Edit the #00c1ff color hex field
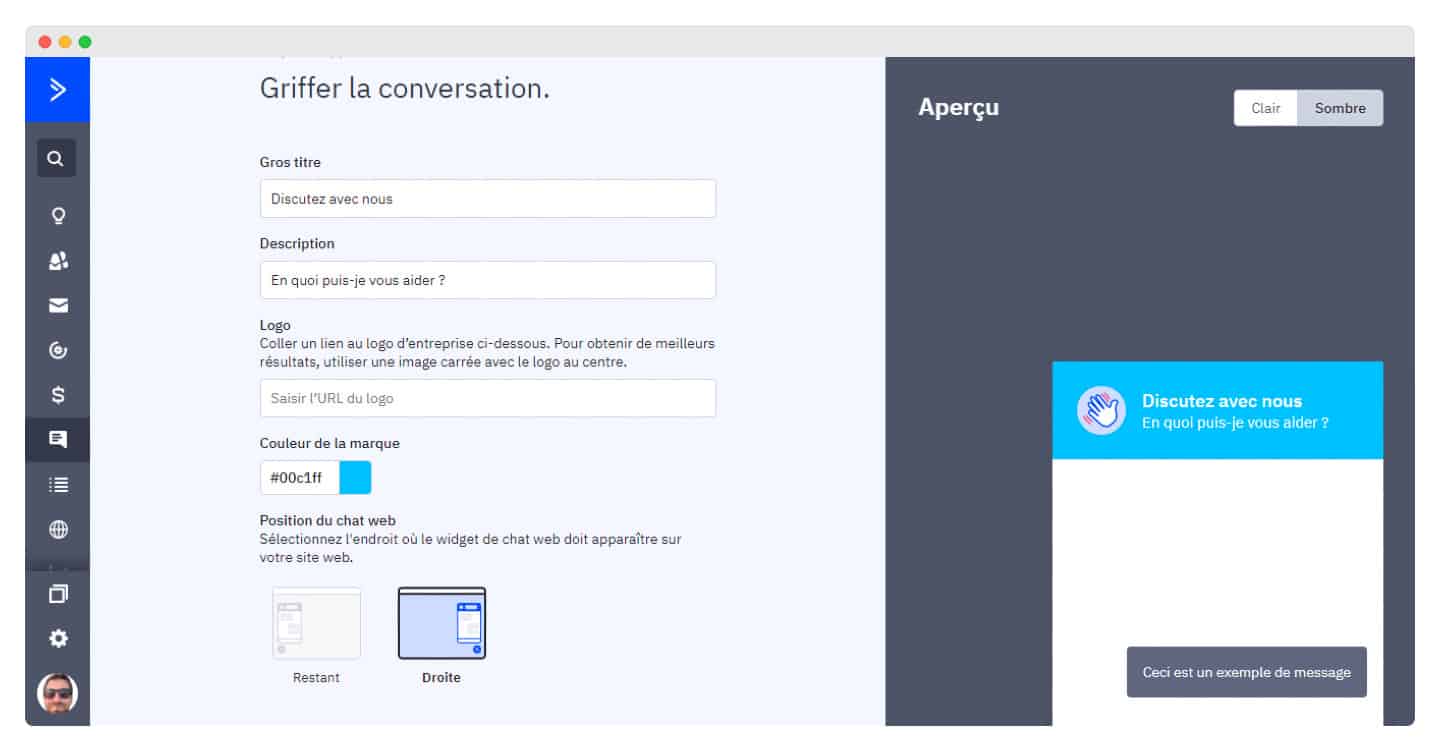1440x751 pixels. click(x=300, y=477)
